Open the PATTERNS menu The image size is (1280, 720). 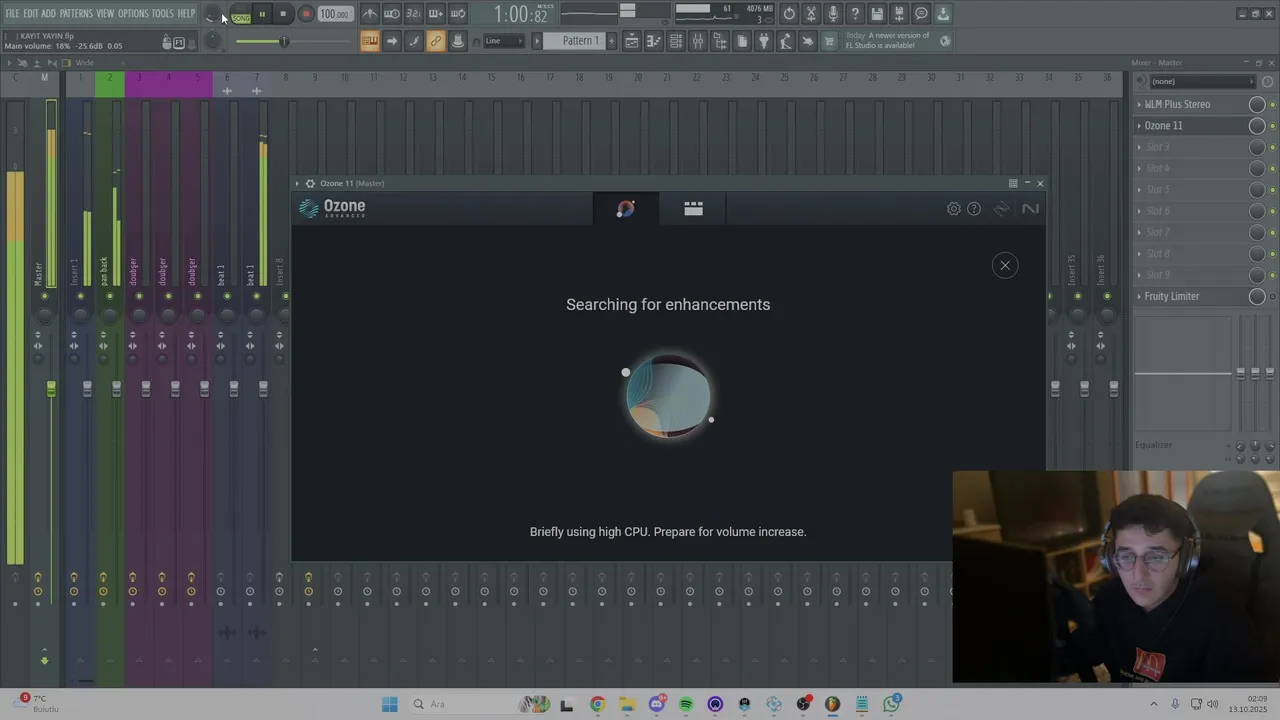point(76,14)
